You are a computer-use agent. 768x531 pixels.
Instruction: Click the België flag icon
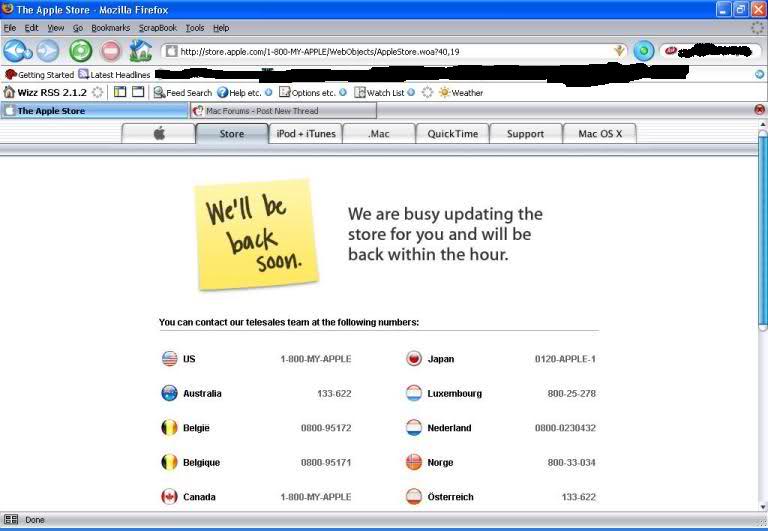pos(169,427)
